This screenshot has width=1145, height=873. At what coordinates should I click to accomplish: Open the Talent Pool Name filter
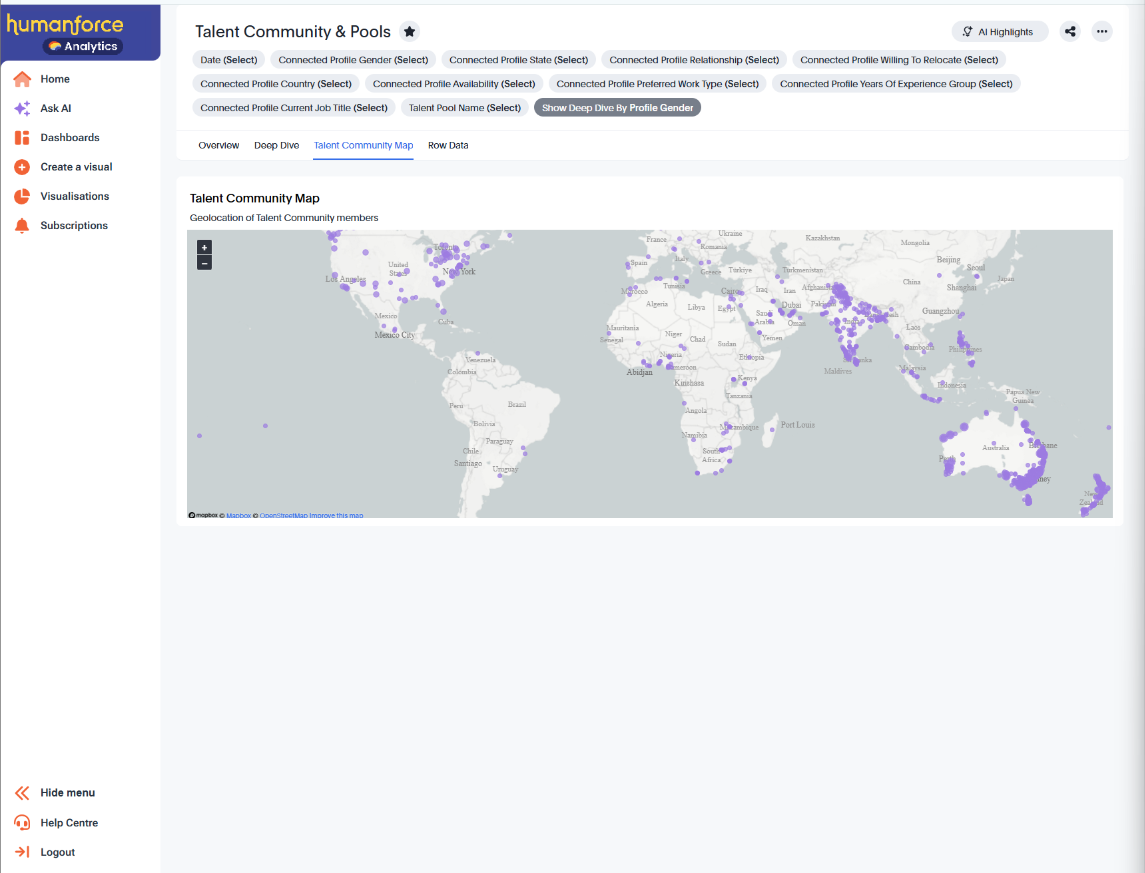click(463, 107)
